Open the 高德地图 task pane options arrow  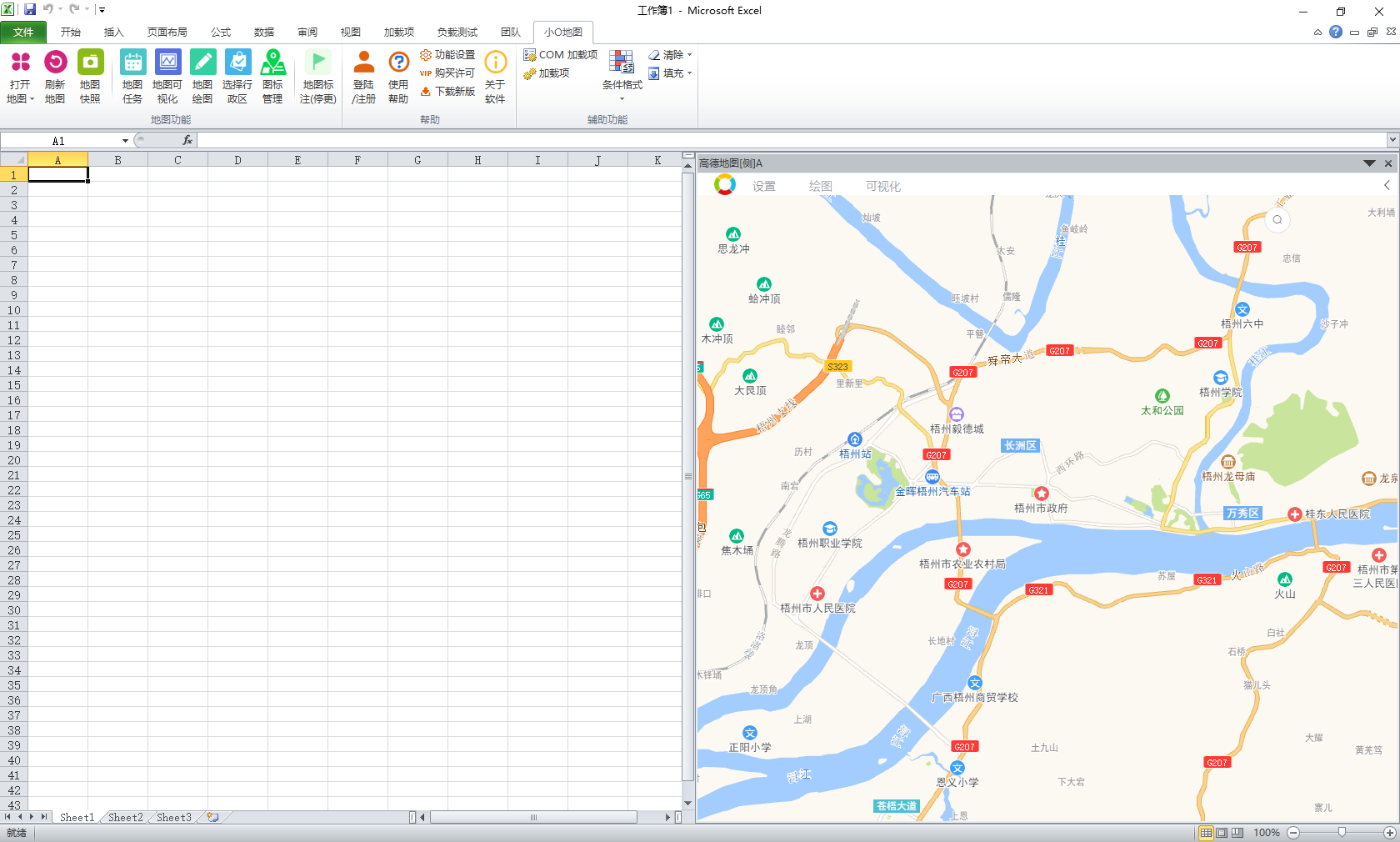pos(1369,163)
